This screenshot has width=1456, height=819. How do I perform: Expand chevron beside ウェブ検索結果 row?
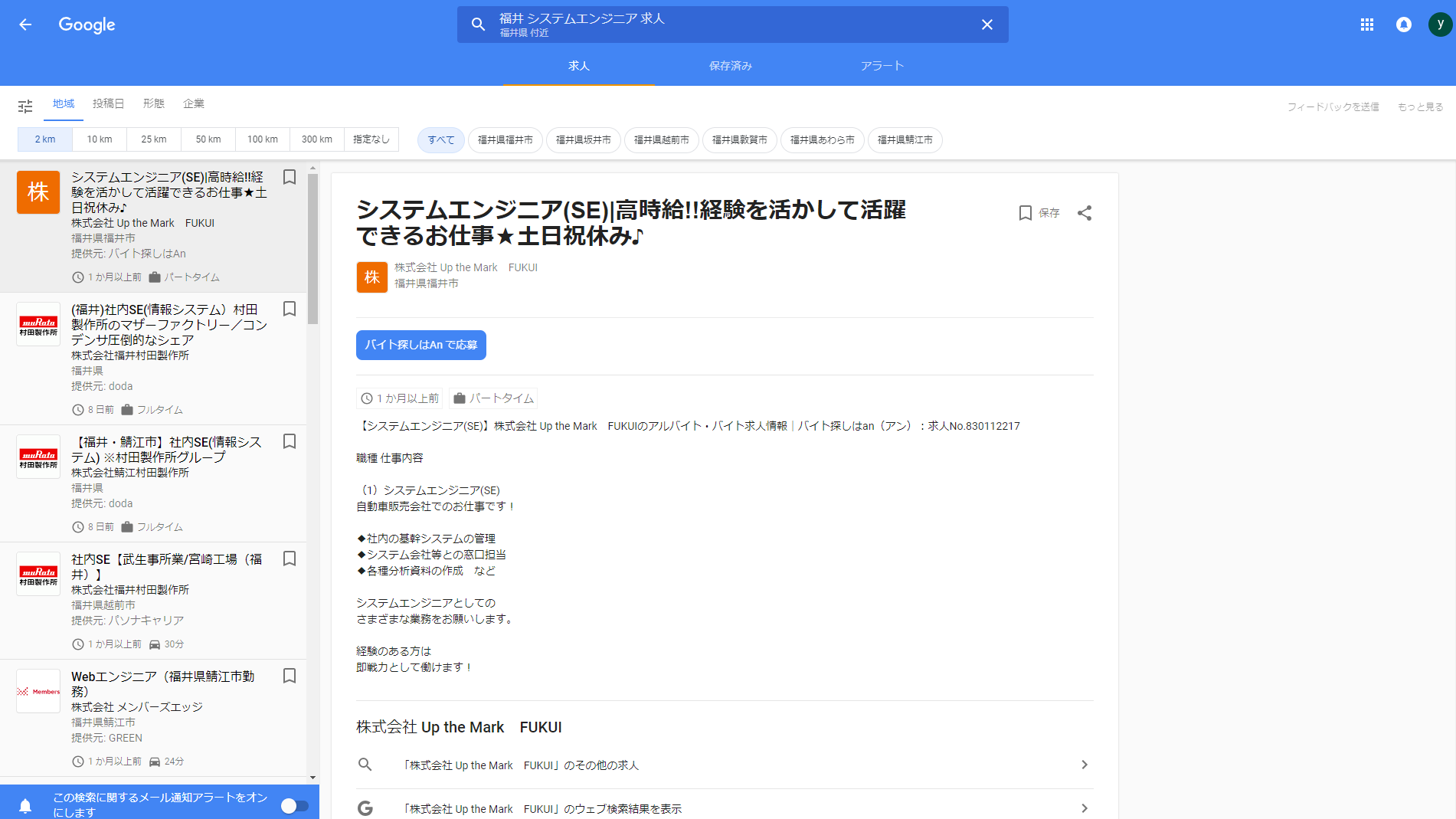1085,808
